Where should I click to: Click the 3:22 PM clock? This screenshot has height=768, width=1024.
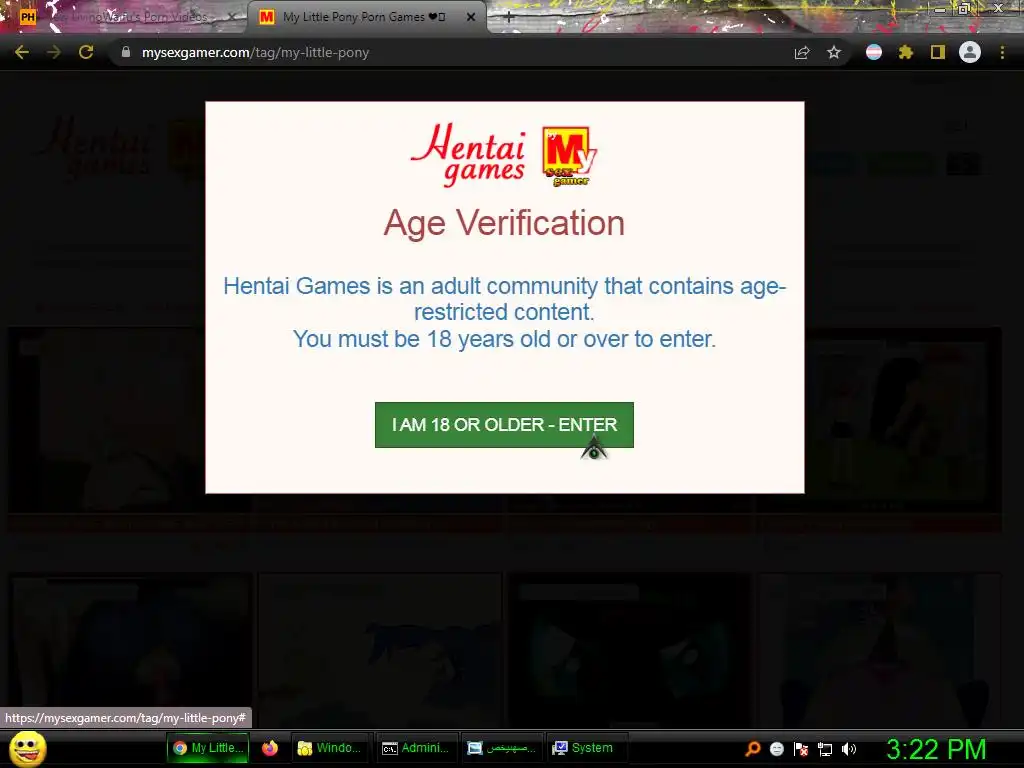[x=936, y=749]
